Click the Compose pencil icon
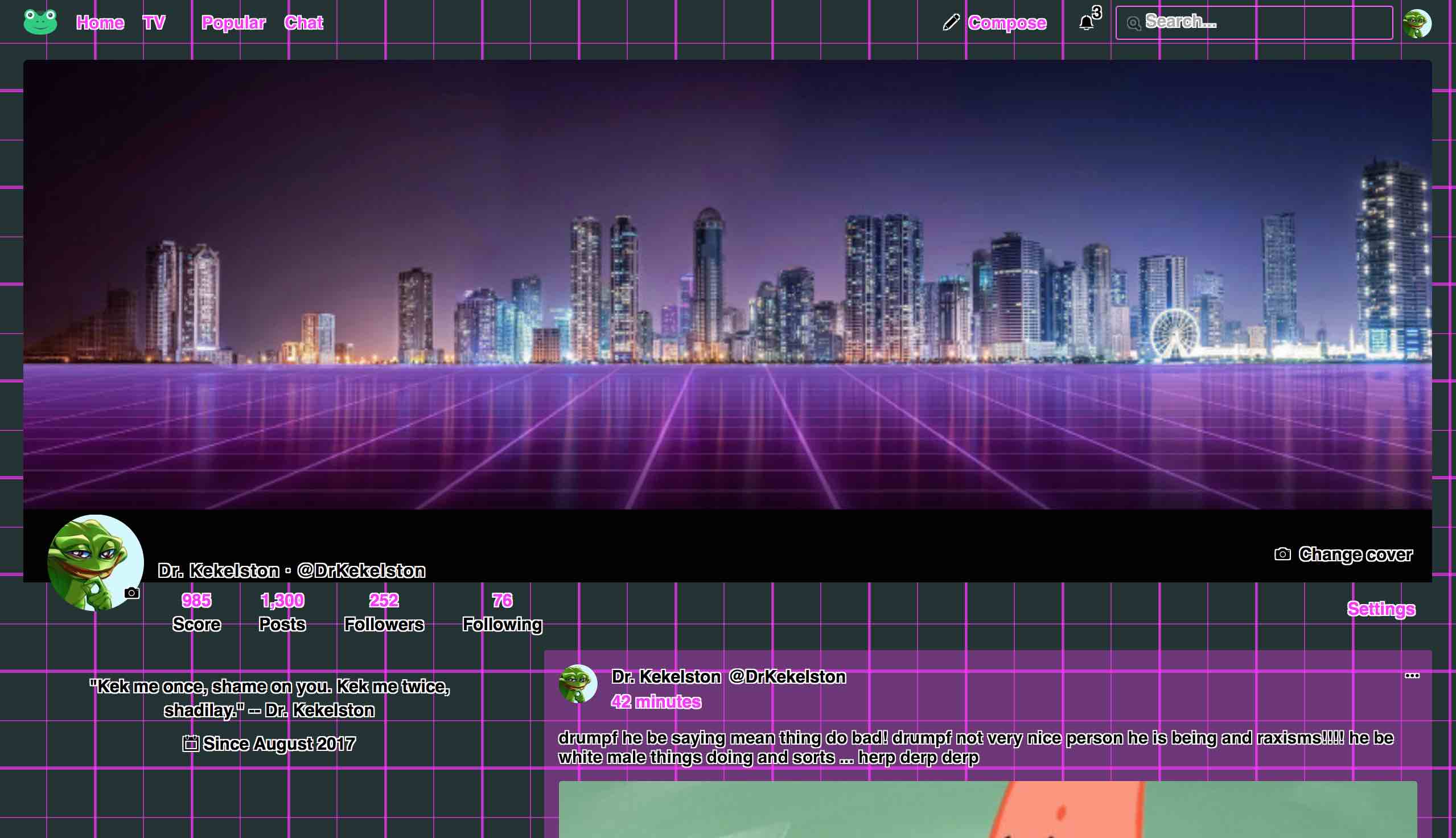1456x838 pixels. [x=951, y=22]
